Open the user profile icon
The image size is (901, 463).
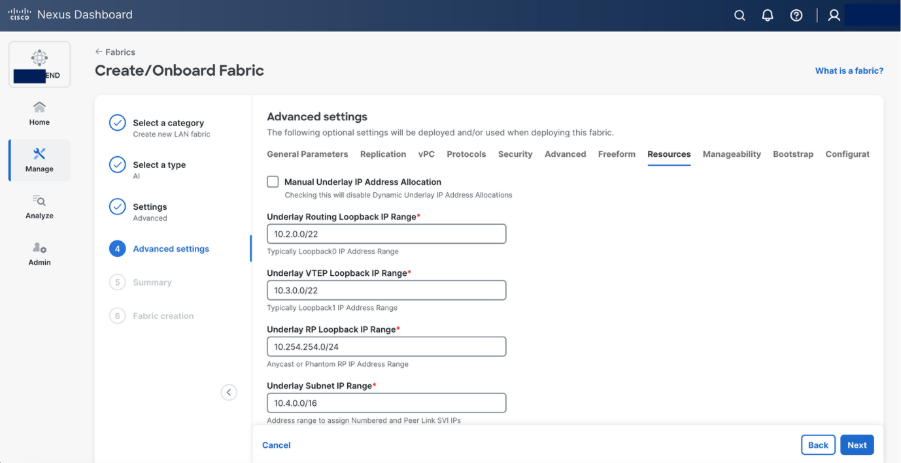pyautogui.click(x=833, y=15)
